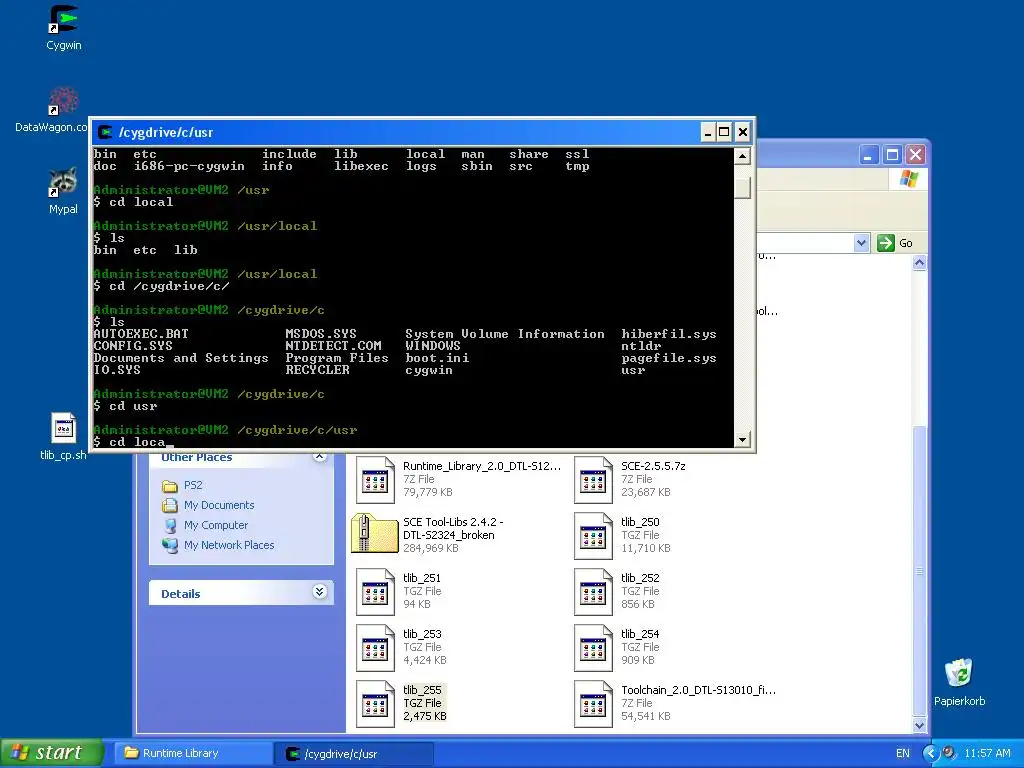1024x768 pixels.
Task: Open the Start menu
Action: coord(52,753)
